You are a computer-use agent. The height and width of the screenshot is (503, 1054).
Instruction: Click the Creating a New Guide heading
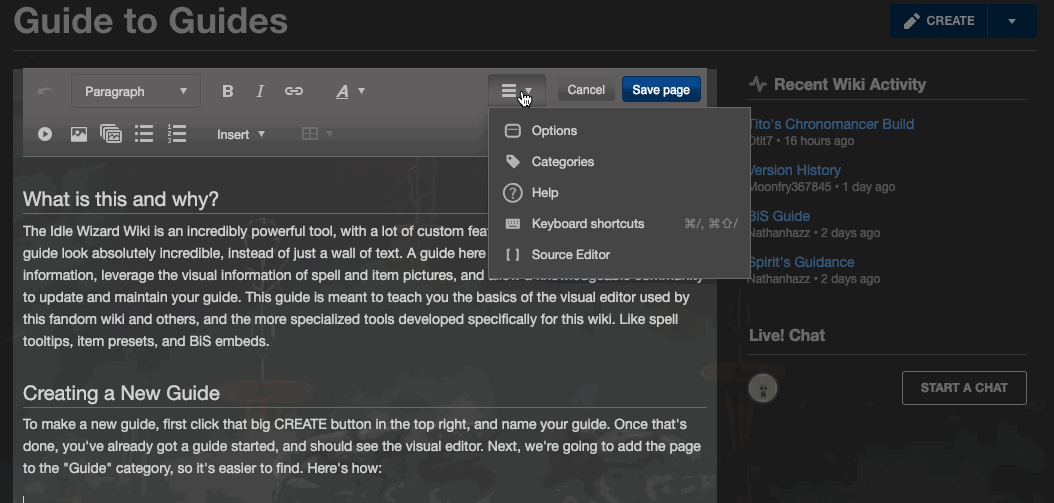(121, 393)
